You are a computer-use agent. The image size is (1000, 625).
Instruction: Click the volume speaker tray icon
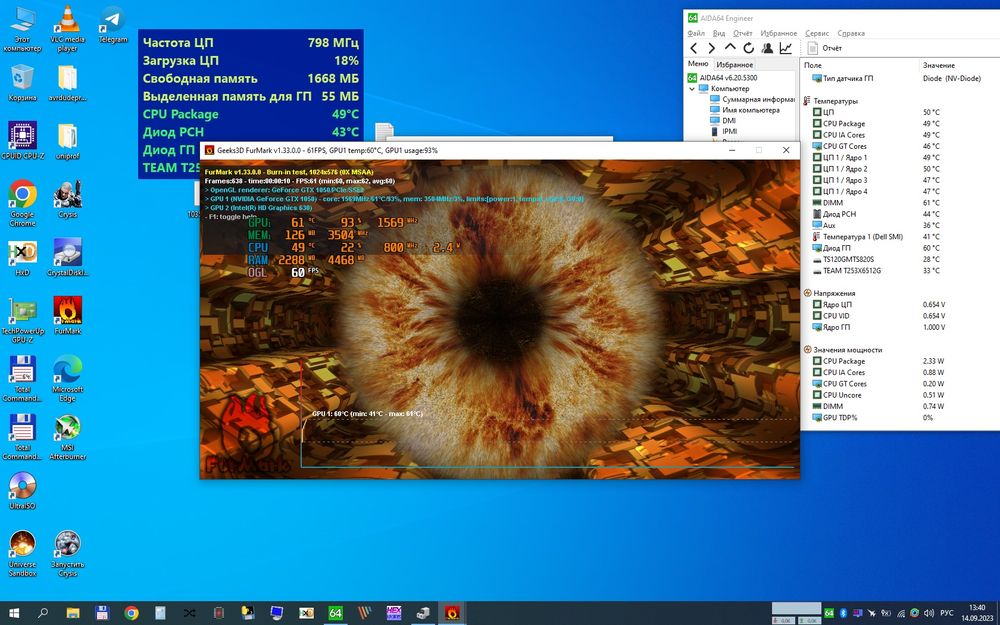coord(929,613)
